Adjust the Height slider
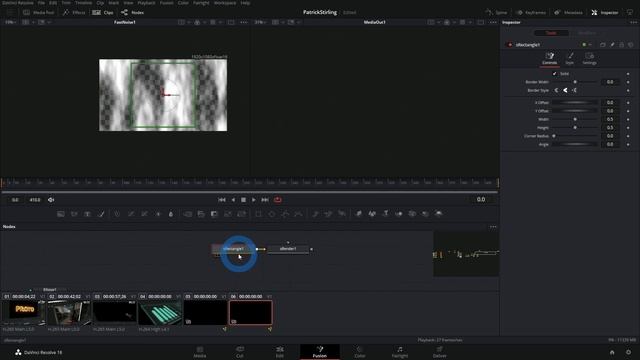The image size is (640, 360). point(575,128)
